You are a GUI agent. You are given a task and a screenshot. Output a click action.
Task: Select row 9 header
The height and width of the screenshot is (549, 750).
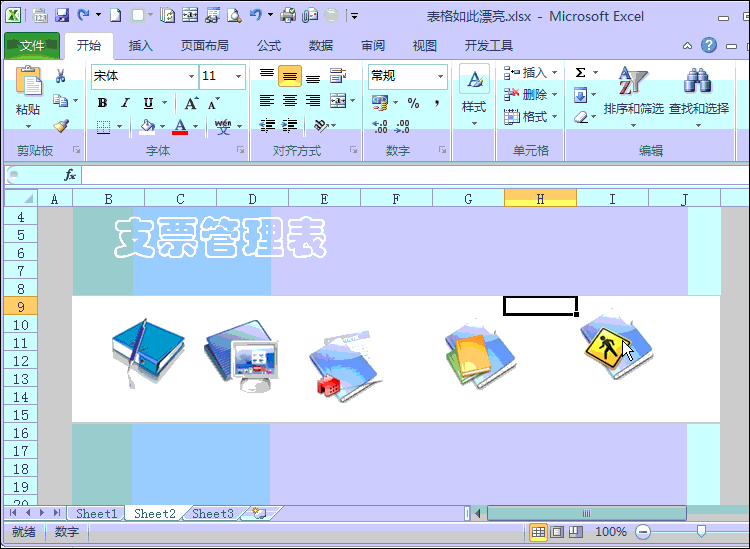[21, 306]
